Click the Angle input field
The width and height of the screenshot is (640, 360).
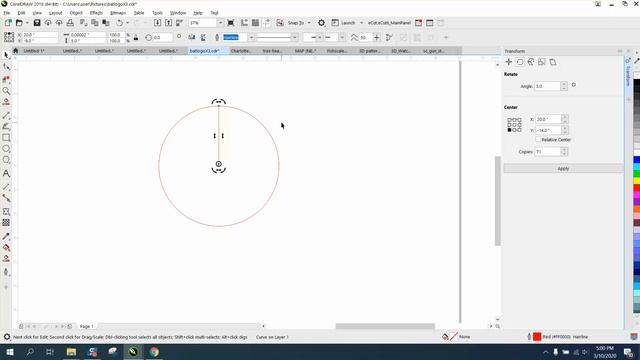pyautogui.click(x=547, y=86)
